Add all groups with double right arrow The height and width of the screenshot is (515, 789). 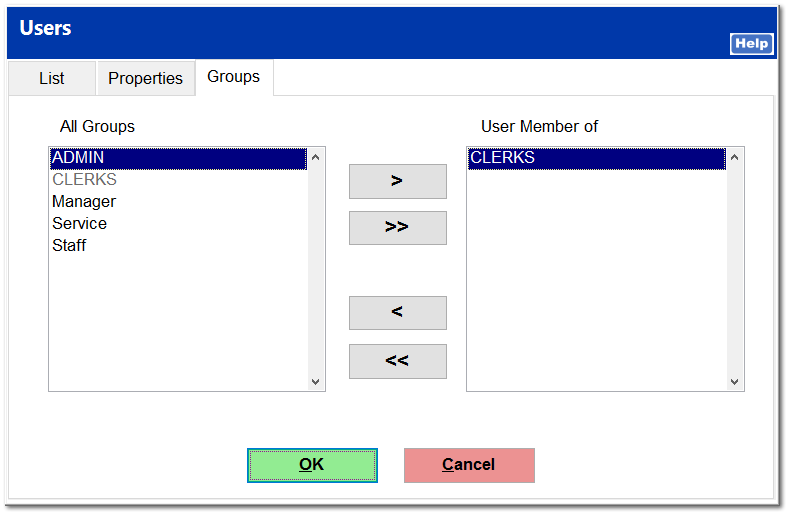tap(397, 227)
